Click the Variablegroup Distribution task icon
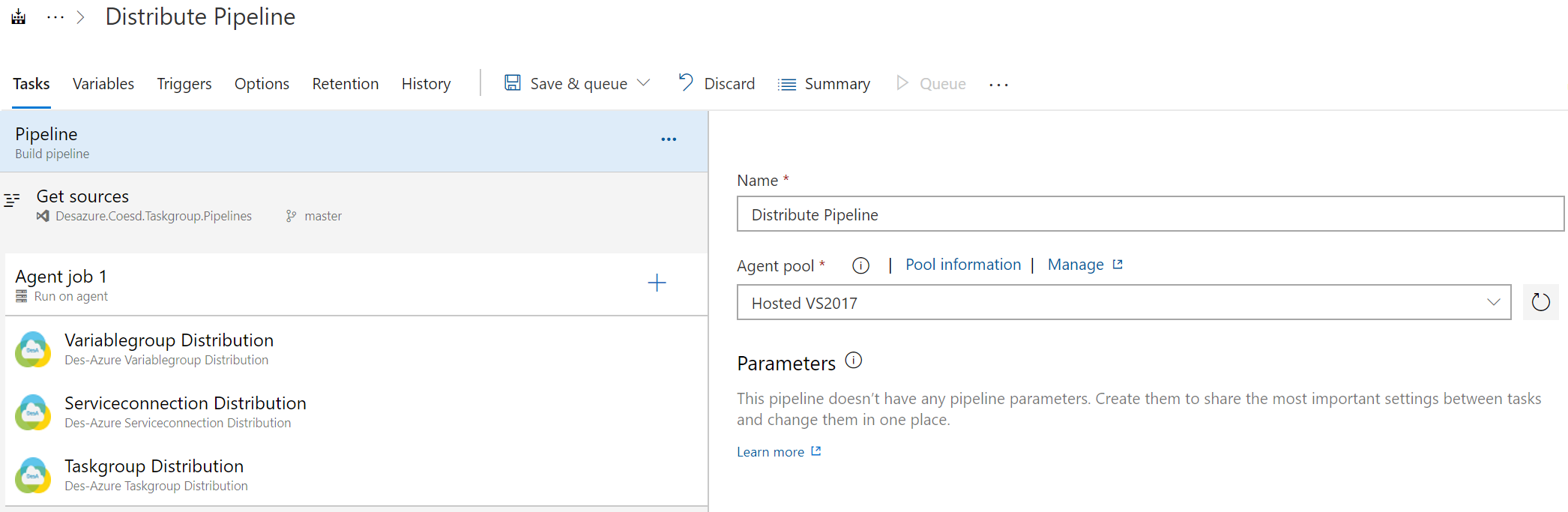This screenshot has width=1568, height=512. [x=33, y=349]
